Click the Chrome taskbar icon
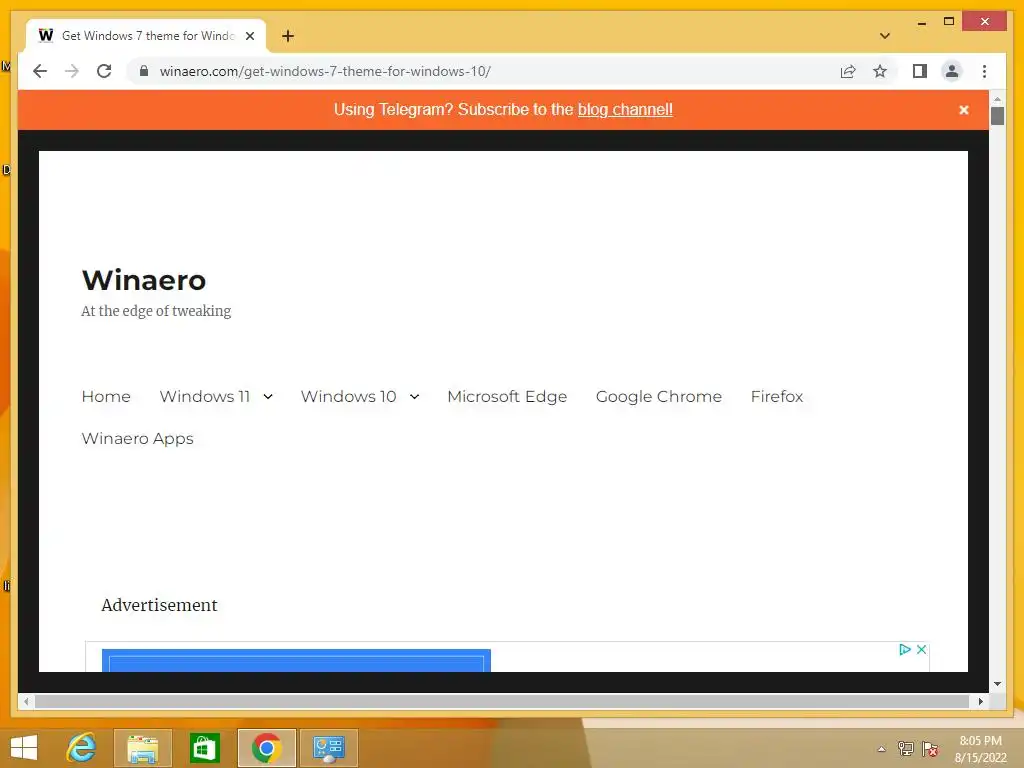The height and width of the screenshot is (768, 1024). (x=266, y=748)
